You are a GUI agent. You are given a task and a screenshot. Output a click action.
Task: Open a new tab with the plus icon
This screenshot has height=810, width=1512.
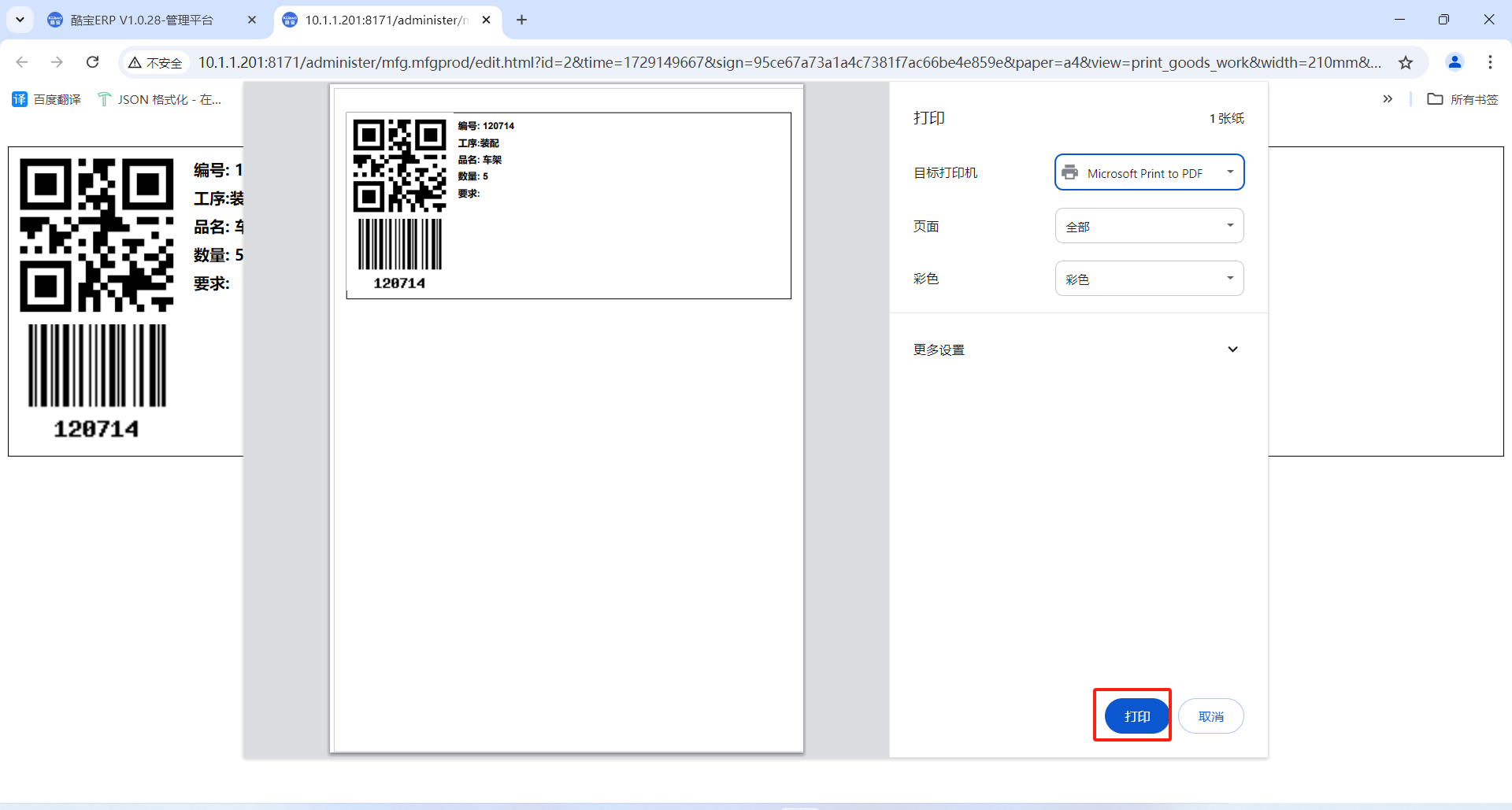click(x=521, y=20)
